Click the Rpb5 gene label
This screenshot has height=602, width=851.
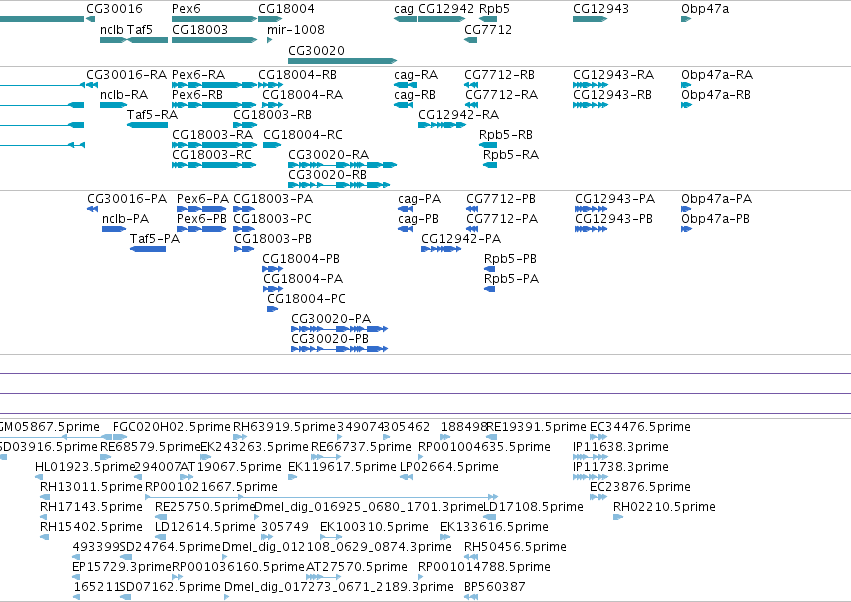click(x=494, y=9)
